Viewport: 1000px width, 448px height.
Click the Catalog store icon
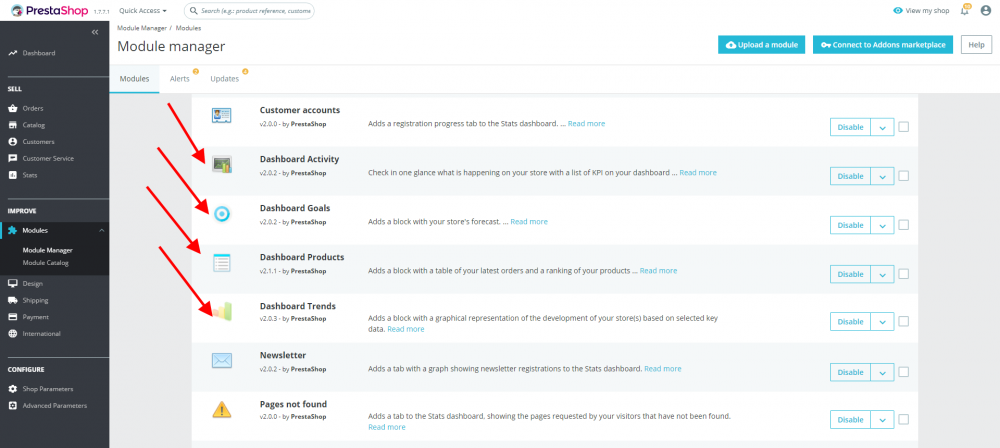click(x=12, y=125)
